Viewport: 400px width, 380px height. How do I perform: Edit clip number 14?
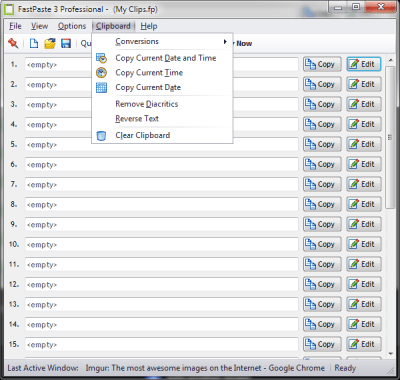364,324
